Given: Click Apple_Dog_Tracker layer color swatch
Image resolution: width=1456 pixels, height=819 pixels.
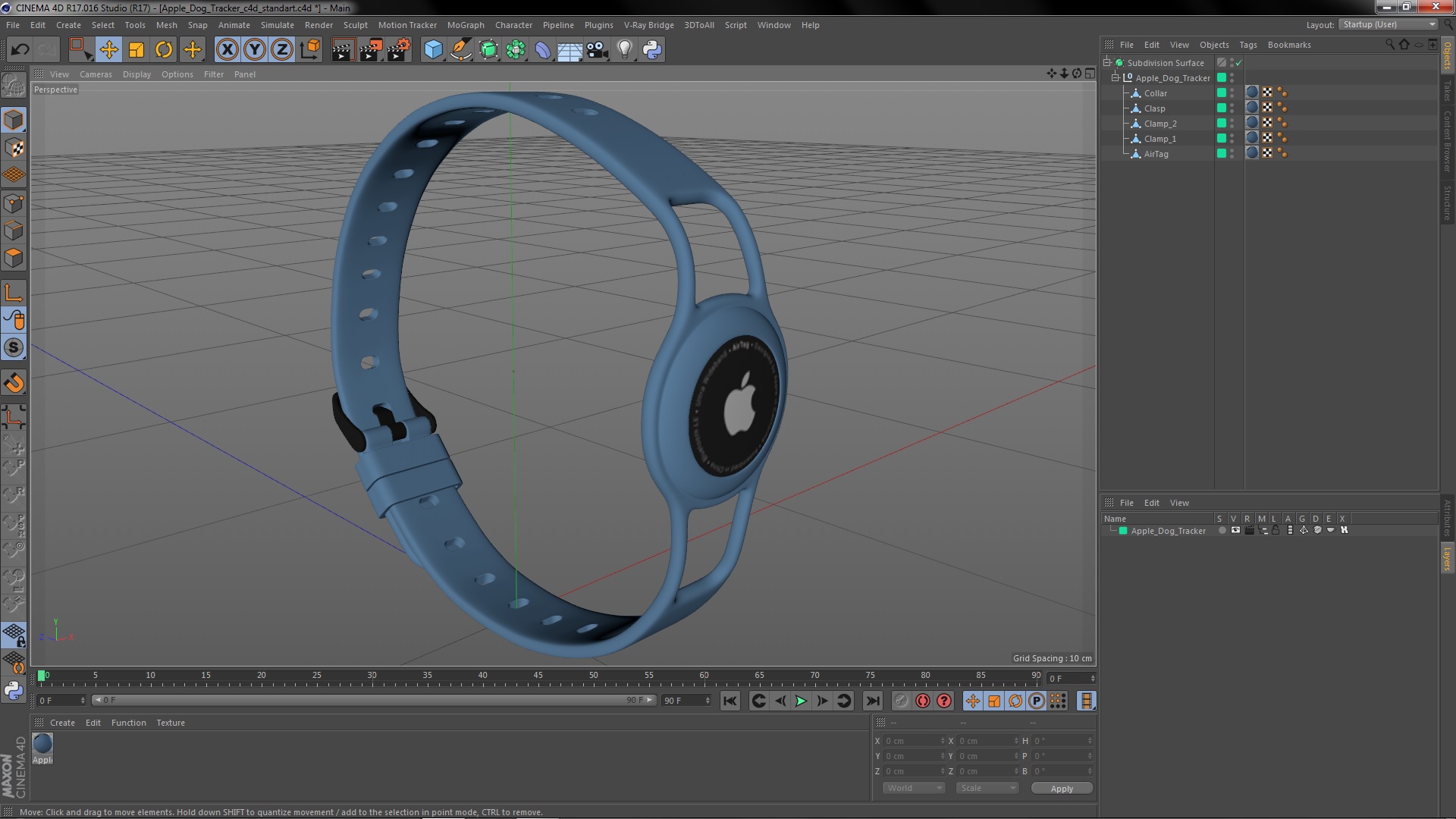Looking at the screenshot, I should (x=1123, y=531).
